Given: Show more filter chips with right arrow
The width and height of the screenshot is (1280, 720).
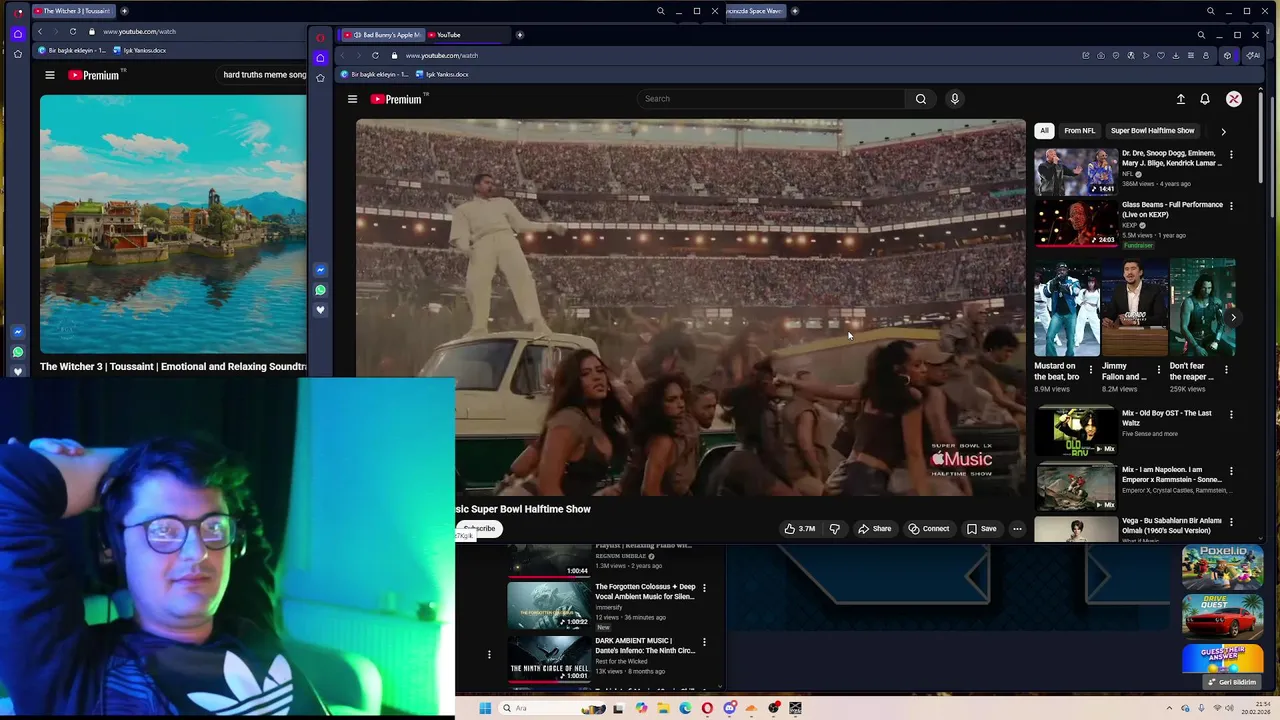Looking at the screenshot, I should click(x=1223, y=131).
